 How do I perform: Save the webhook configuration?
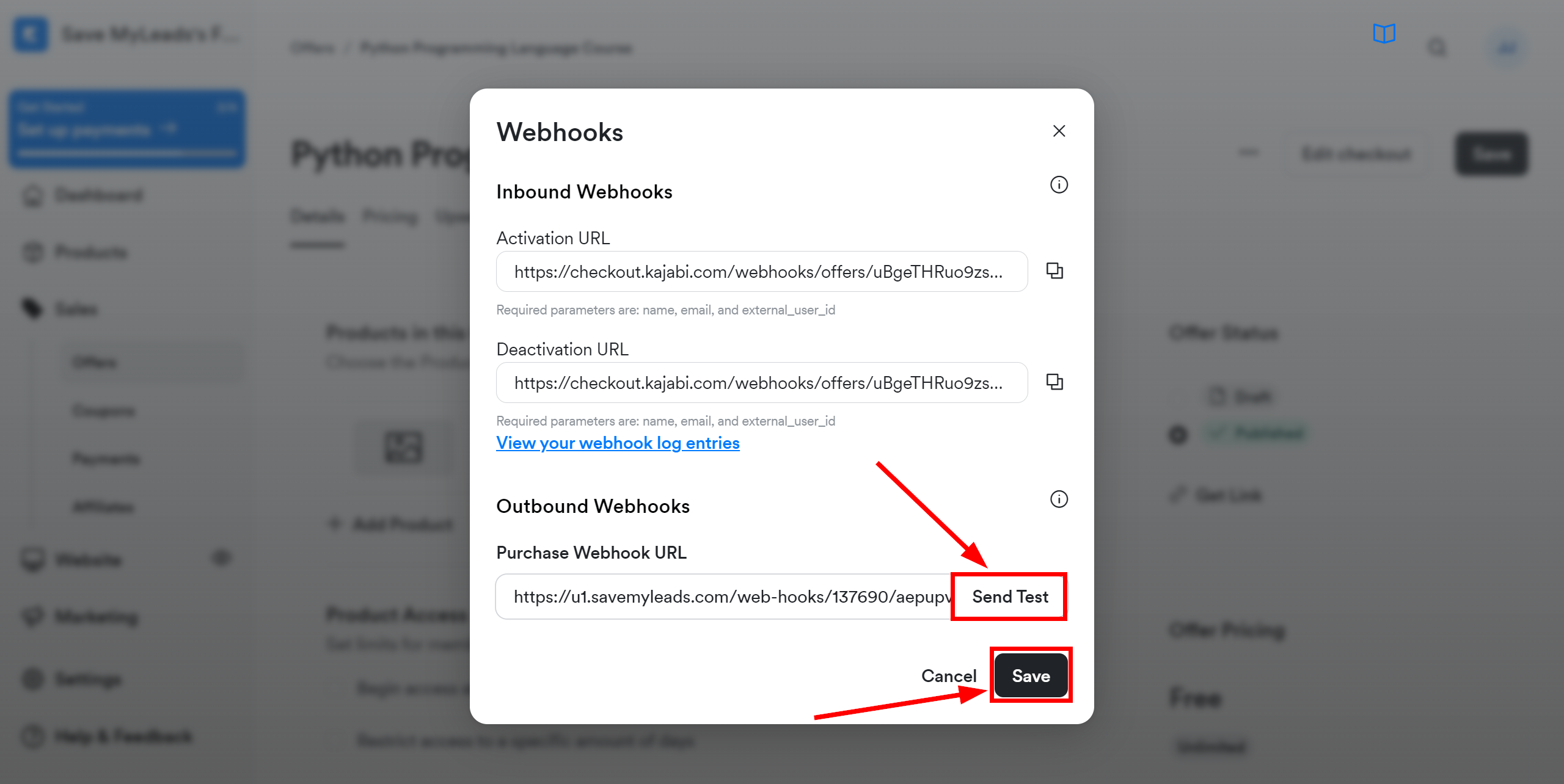[1029, 675]
